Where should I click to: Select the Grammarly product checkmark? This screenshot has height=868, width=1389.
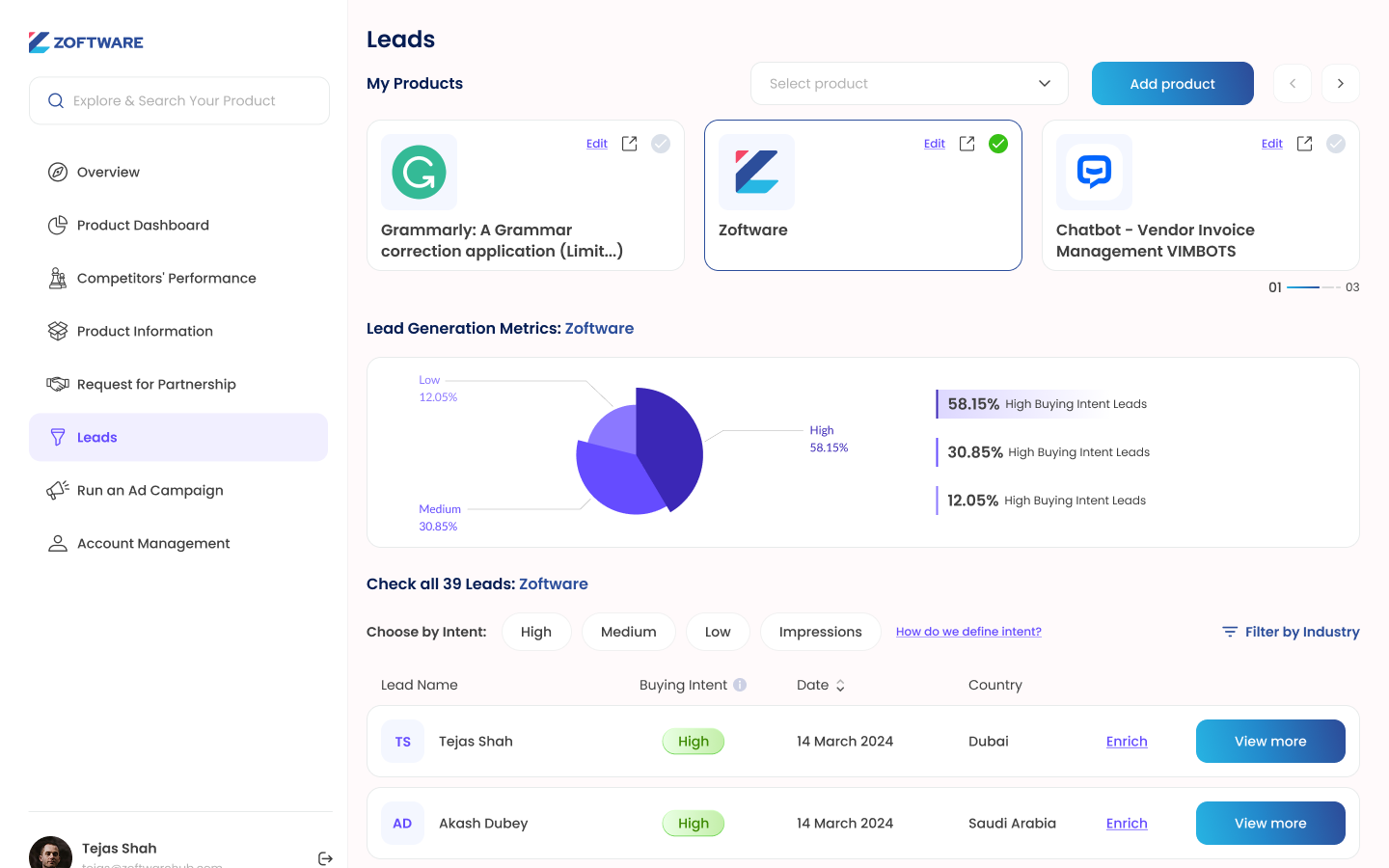(661, 144)
